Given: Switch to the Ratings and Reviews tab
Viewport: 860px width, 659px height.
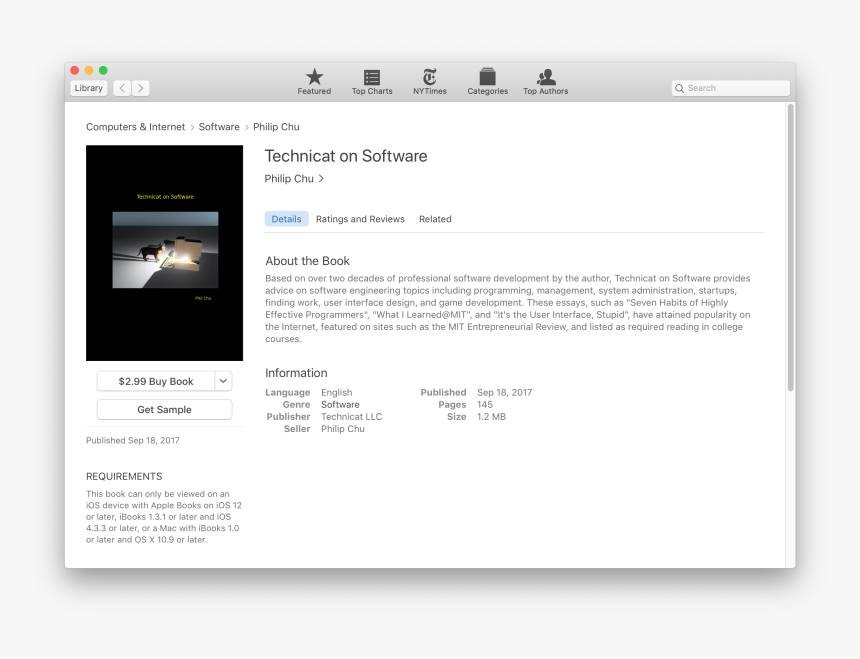Looking at the screenshot, I should 361,219.
